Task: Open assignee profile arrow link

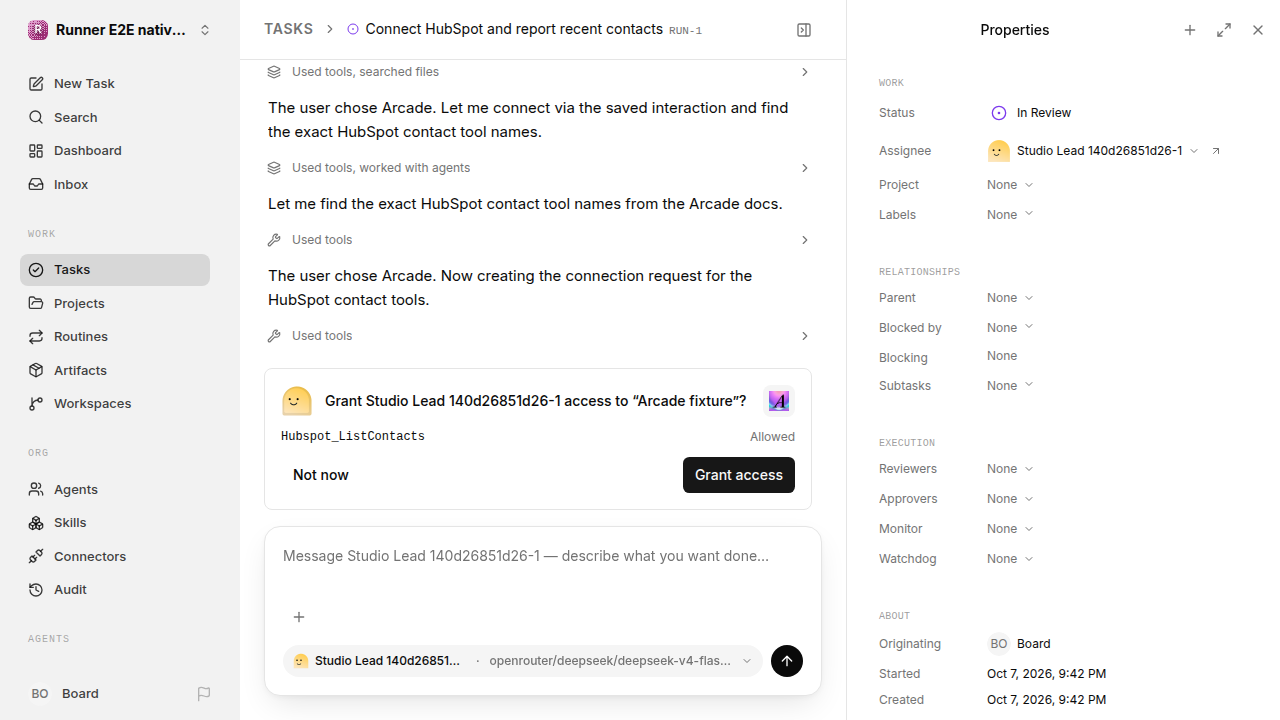Action: point(1216,151)
